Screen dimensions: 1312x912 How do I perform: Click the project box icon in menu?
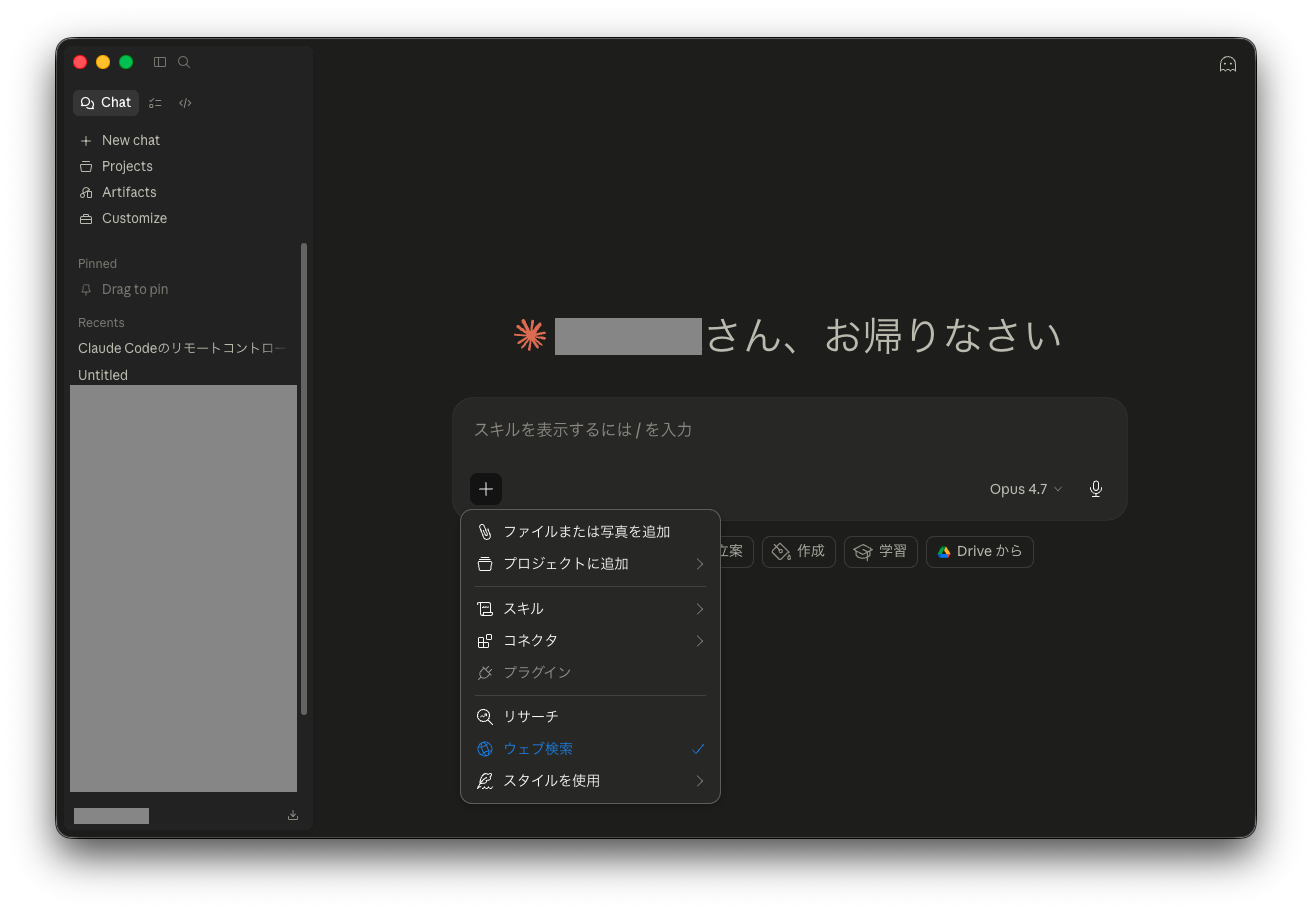coord(485,564)
